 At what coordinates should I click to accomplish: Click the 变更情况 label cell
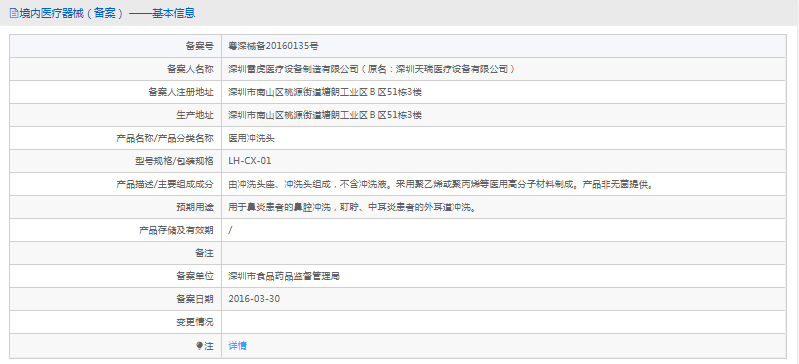tap(116, 323)
